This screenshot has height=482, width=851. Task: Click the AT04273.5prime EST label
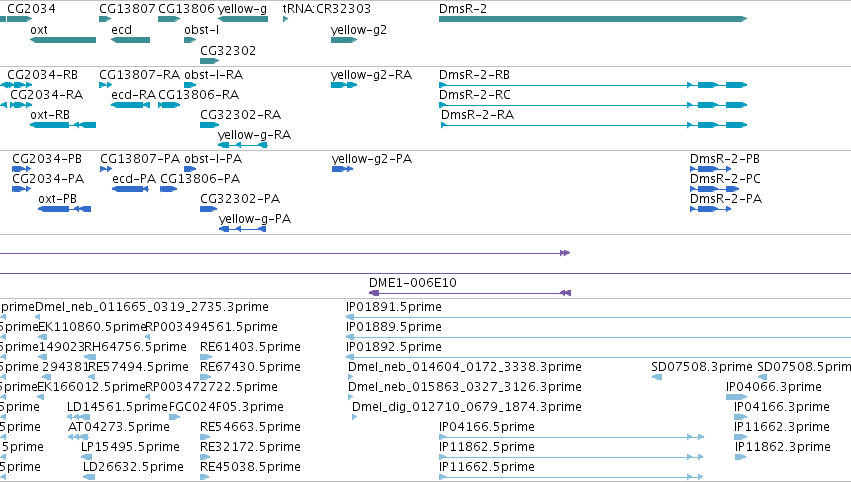pyautogui.click(x=119, y=428)
